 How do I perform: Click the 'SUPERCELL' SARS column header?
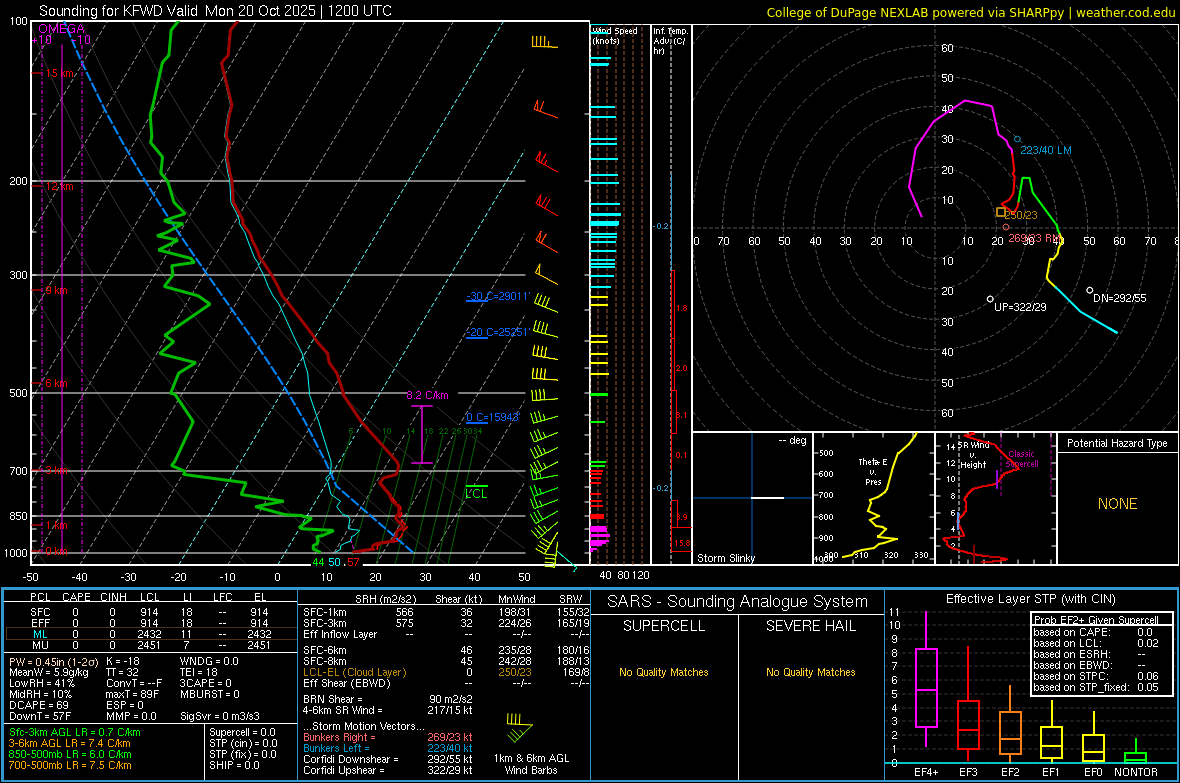(x=664, y=626)
